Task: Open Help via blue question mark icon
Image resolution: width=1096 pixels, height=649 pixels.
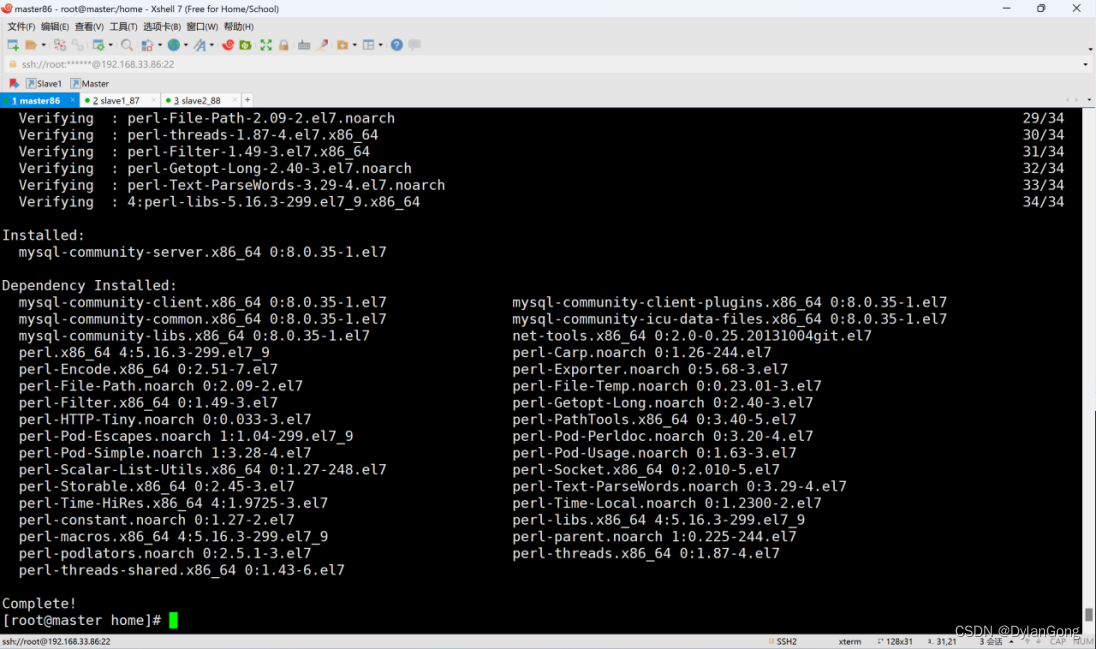Action: 396,45
